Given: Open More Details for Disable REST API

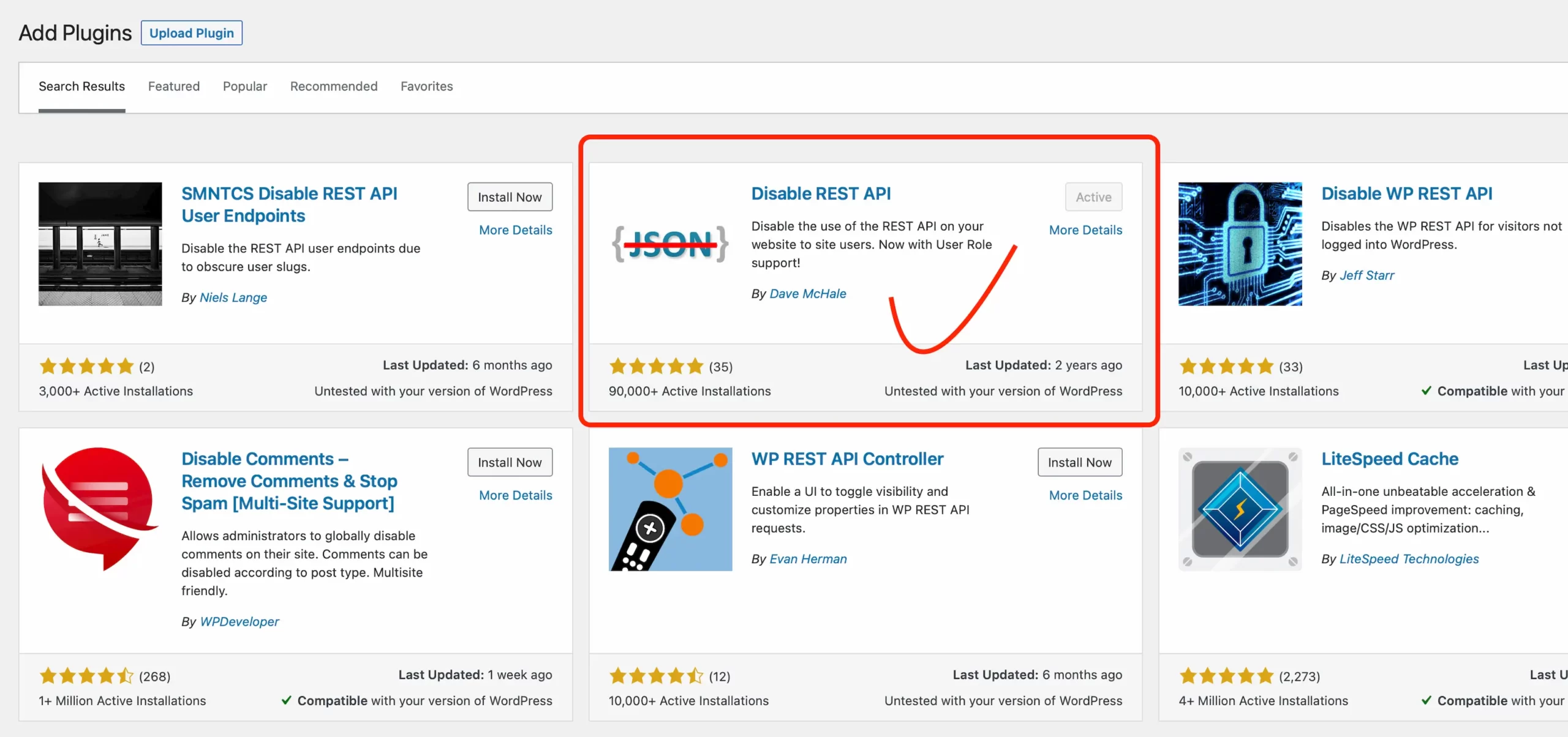Looking at the screenshot, I should click(1086, 230).
